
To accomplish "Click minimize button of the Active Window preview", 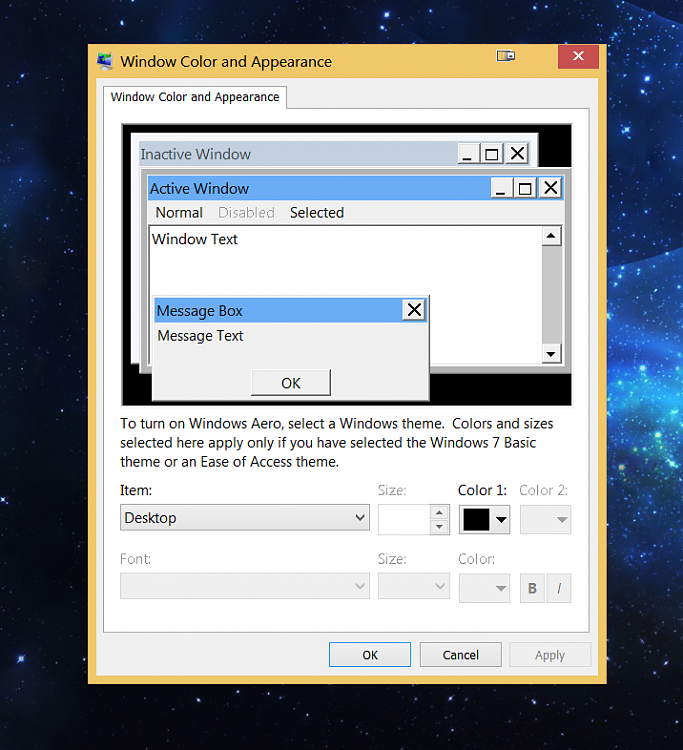I will (501, 188).
